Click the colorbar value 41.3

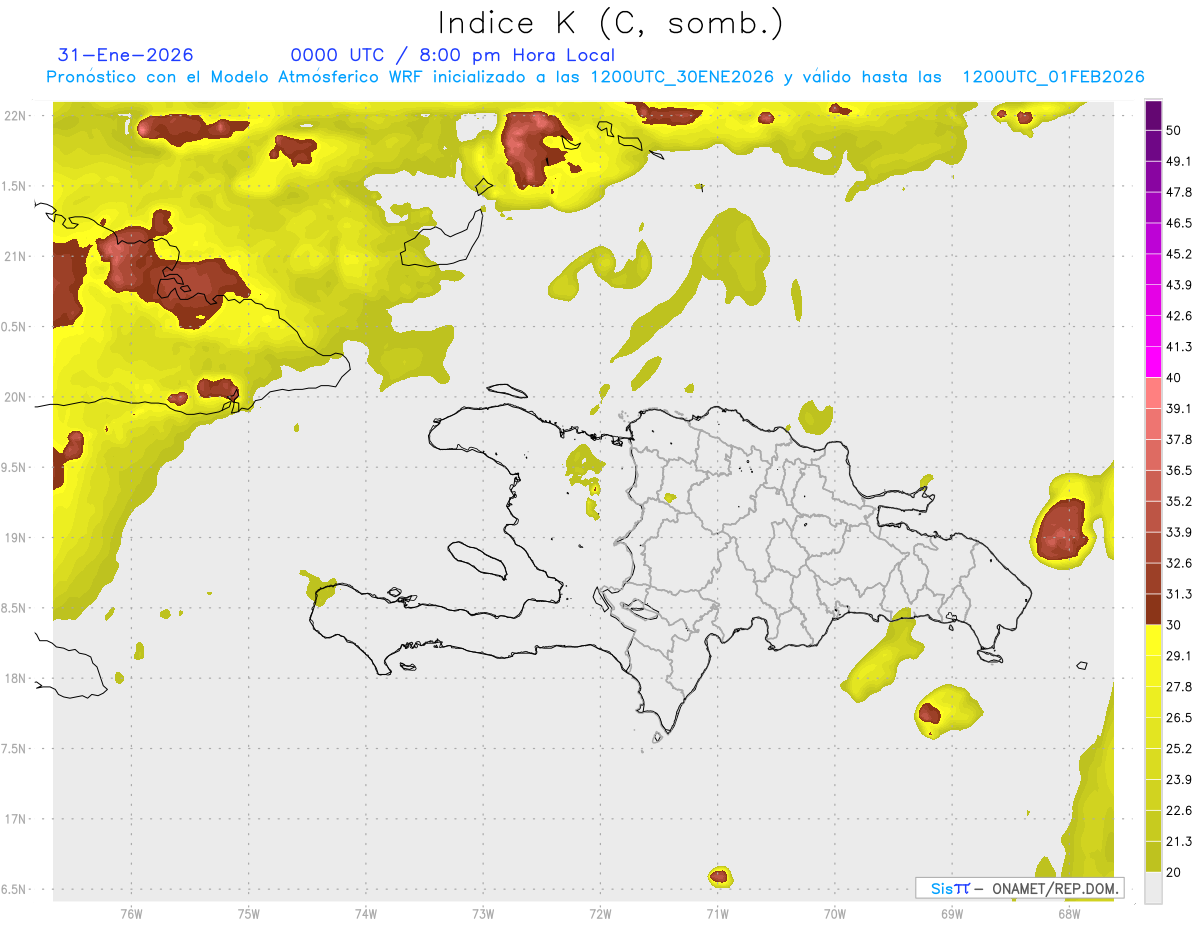(1178, 347)
